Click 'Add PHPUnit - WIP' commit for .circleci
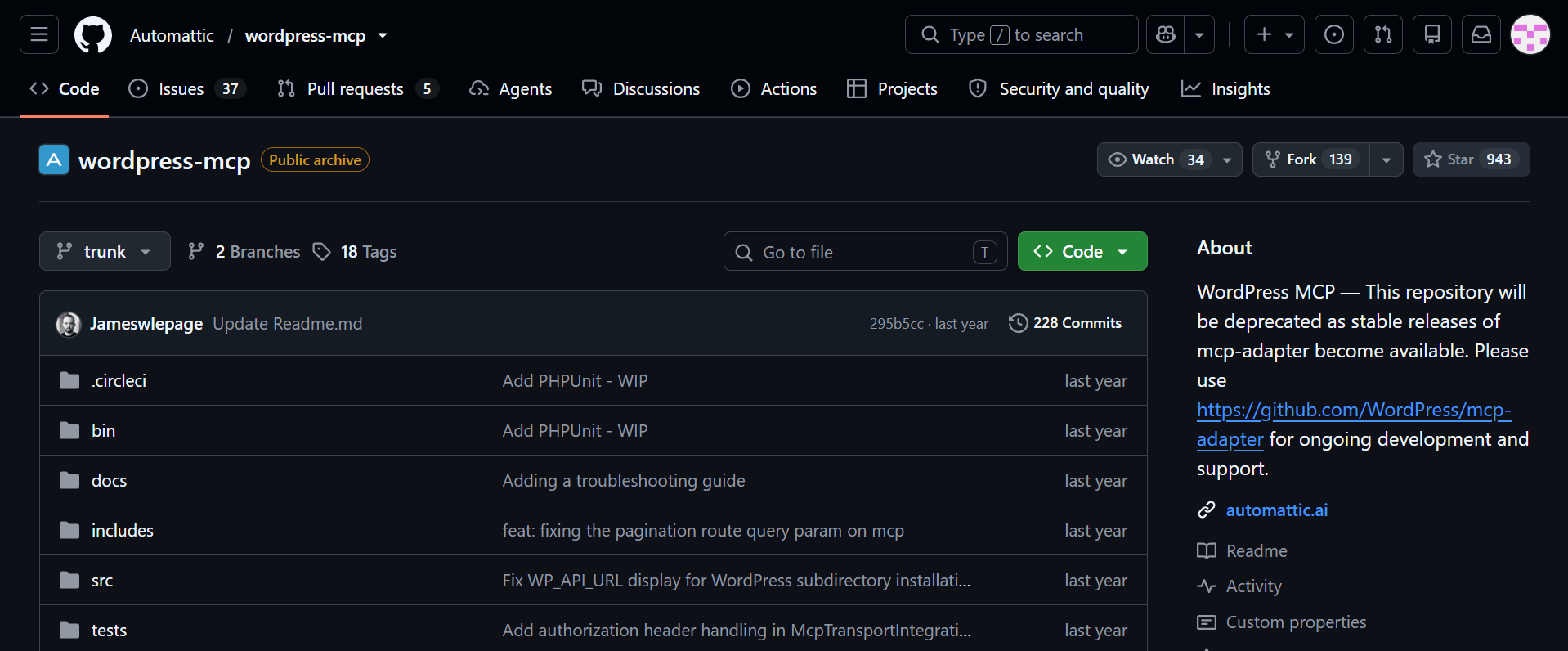The image size is (1568, 651). (x=575, y=380)
